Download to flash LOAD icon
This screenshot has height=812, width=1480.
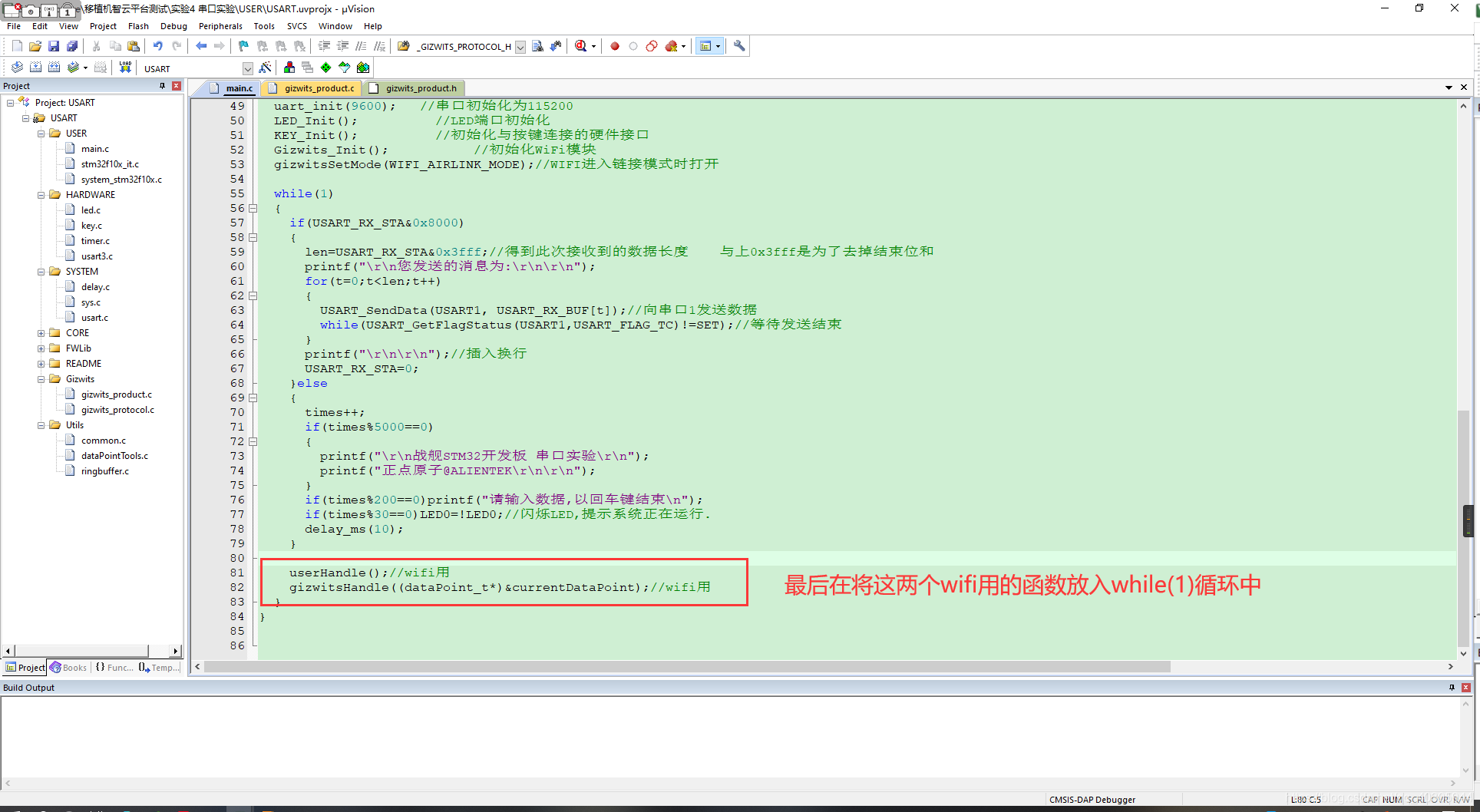125,68
